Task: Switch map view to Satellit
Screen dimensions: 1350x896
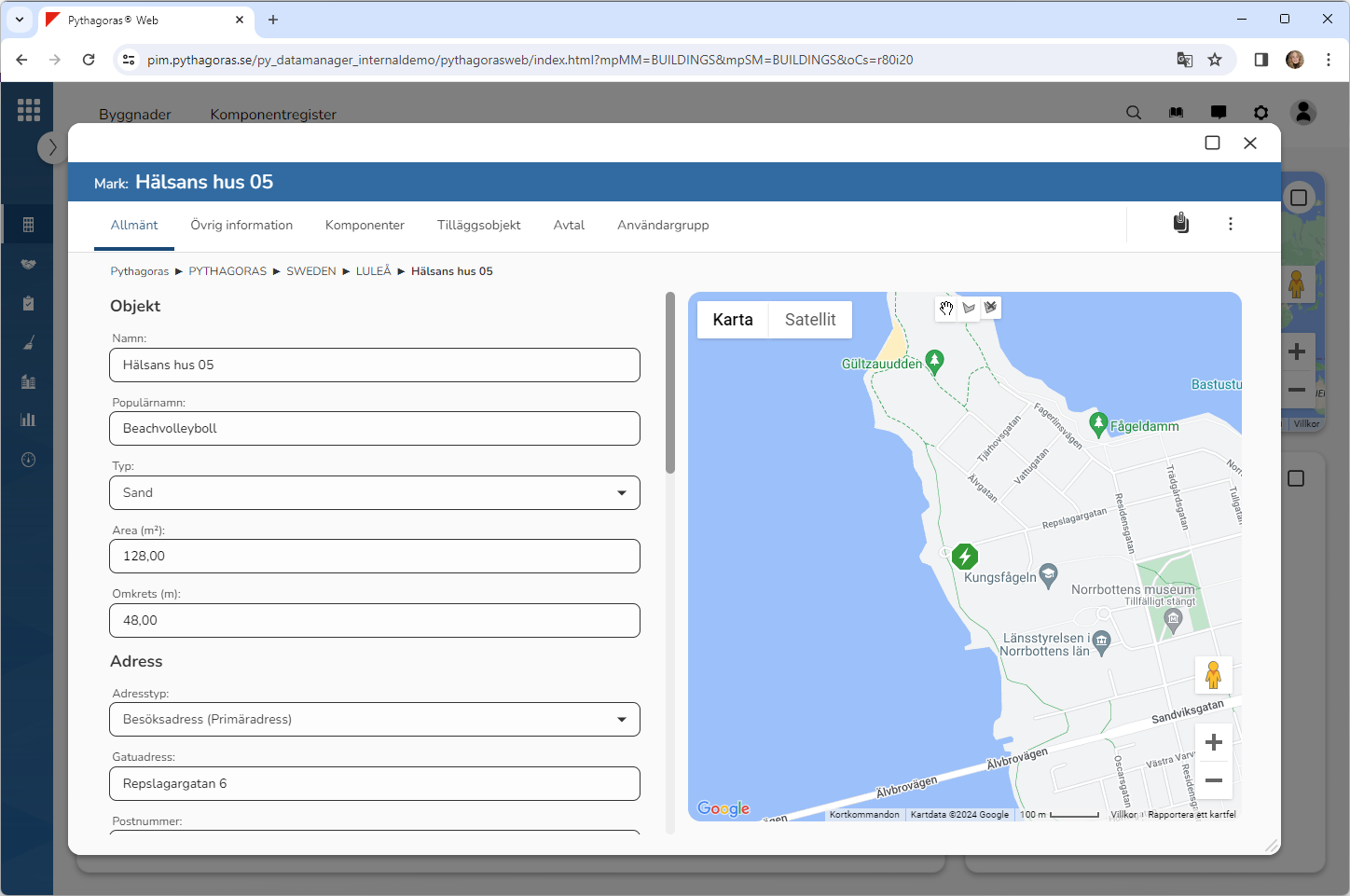Action: tap(809, 320)
